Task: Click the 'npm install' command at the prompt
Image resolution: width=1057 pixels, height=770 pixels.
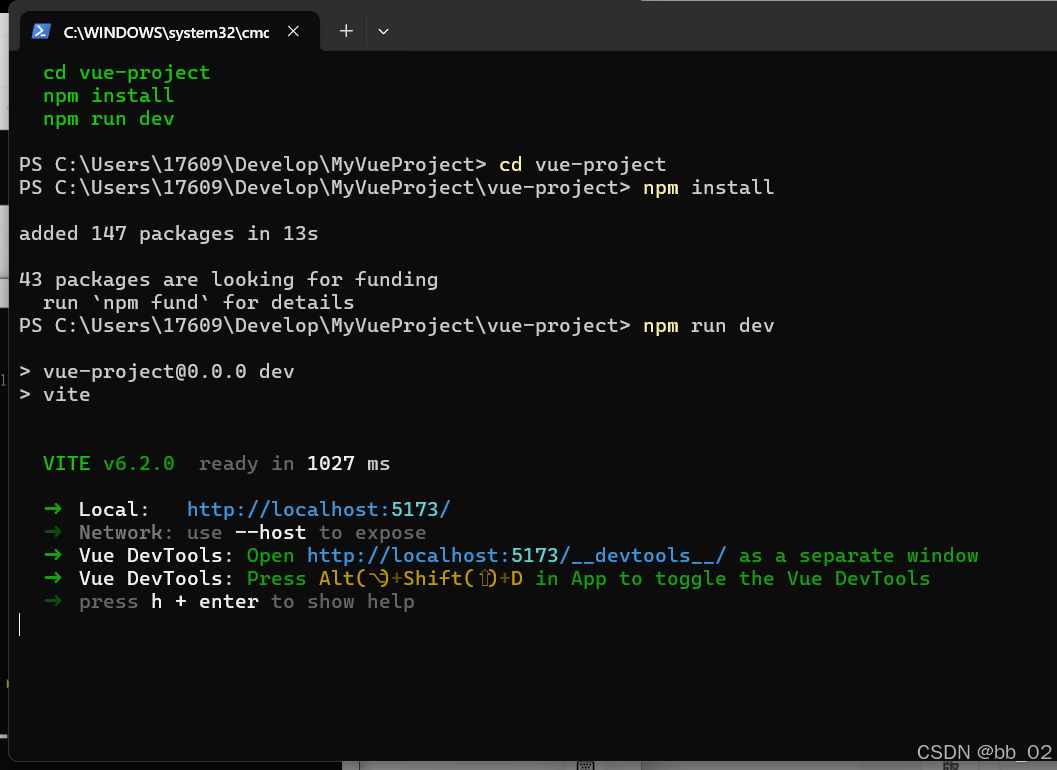Action: (708, 187)
